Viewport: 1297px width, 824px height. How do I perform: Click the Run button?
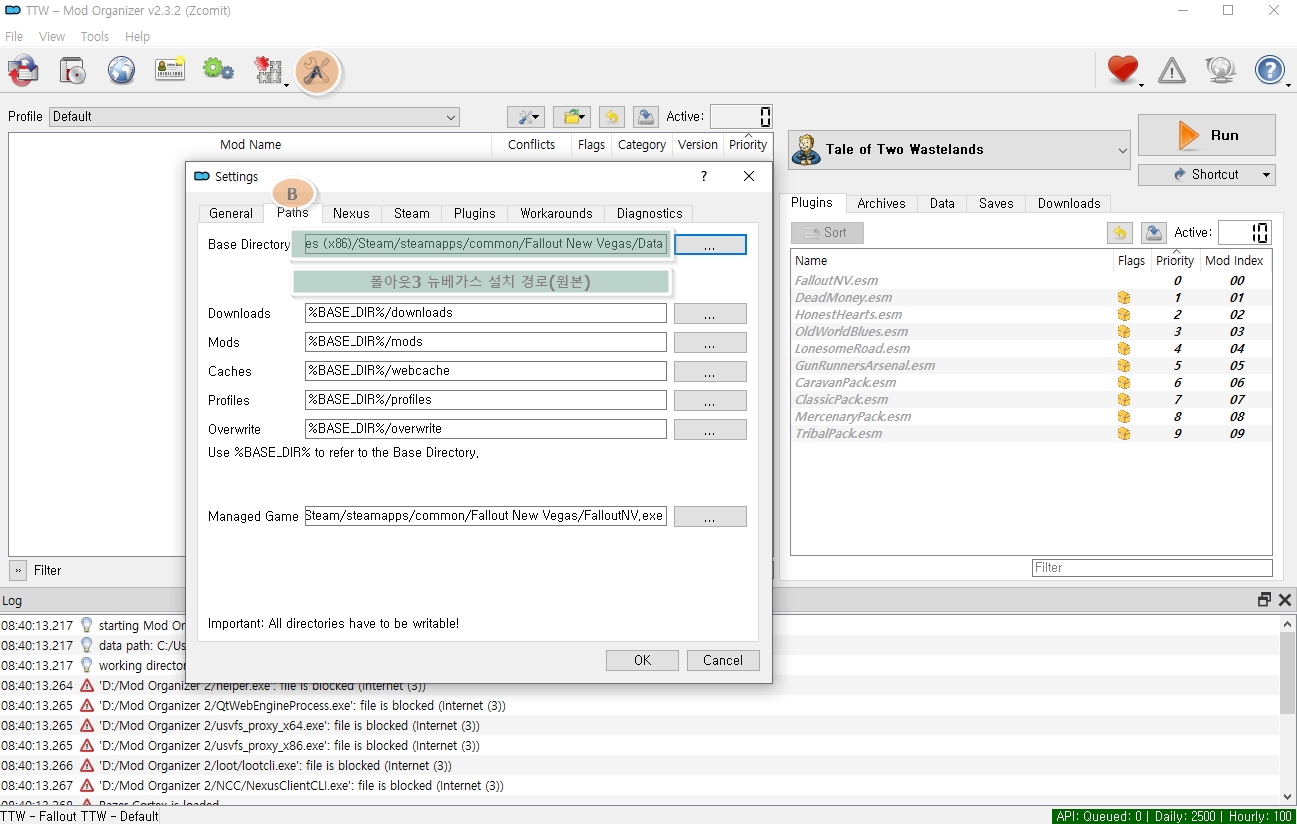[1207, 135]
